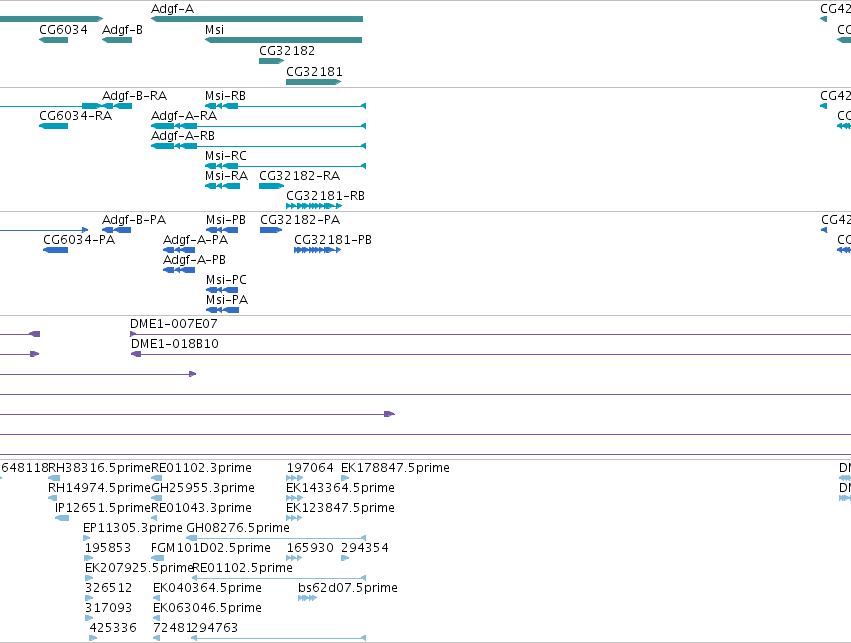The height and width of the screenshot is (643, 851).
Task: Click the Msi-RC transcript label
Action: click(226, 156)
